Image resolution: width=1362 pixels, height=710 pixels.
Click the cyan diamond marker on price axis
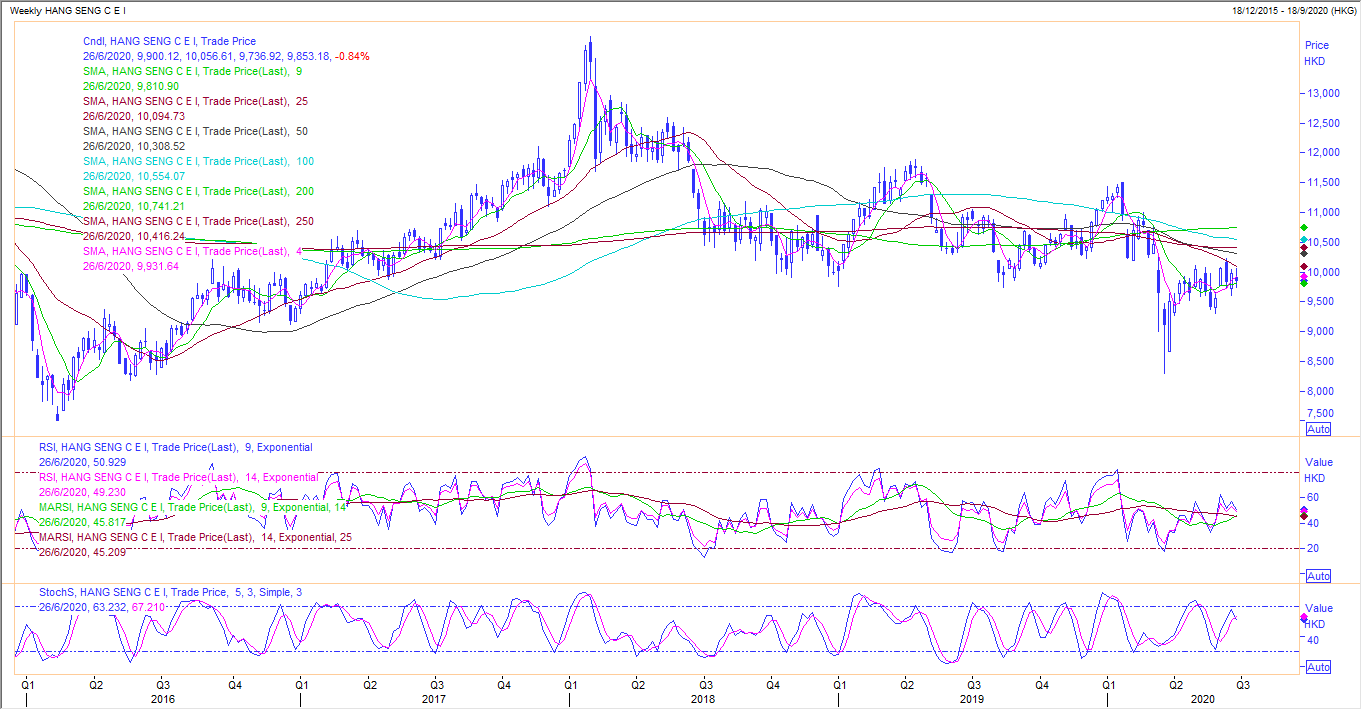point(1303,242)
